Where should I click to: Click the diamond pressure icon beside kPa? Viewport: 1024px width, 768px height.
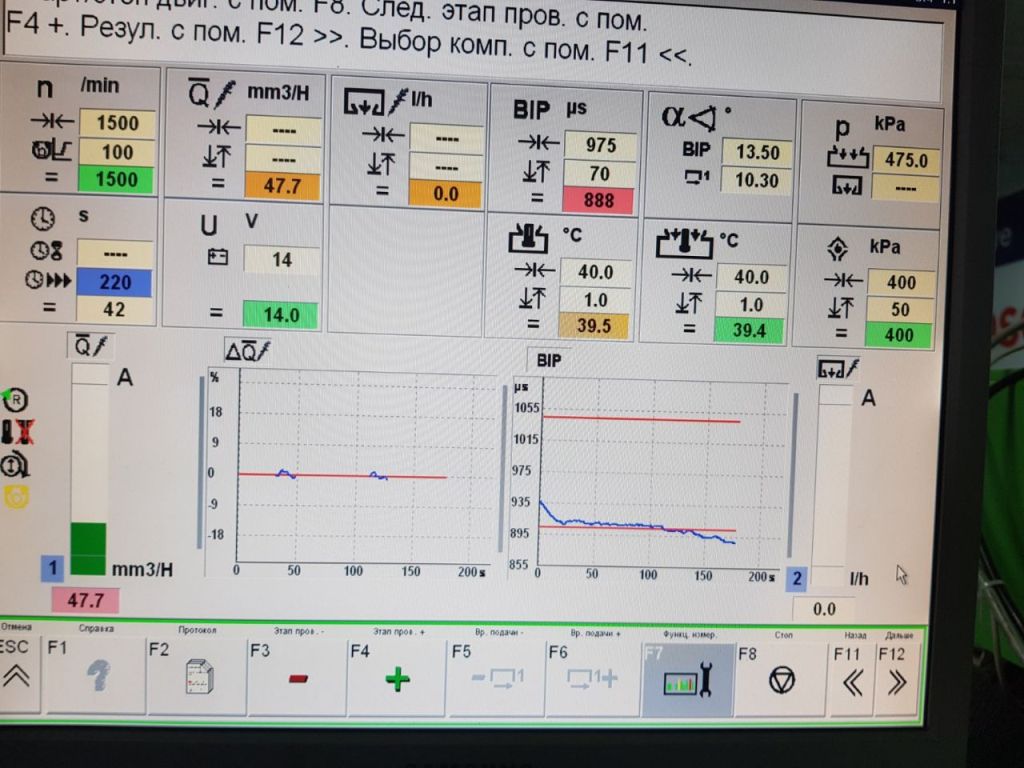point(837,249)
